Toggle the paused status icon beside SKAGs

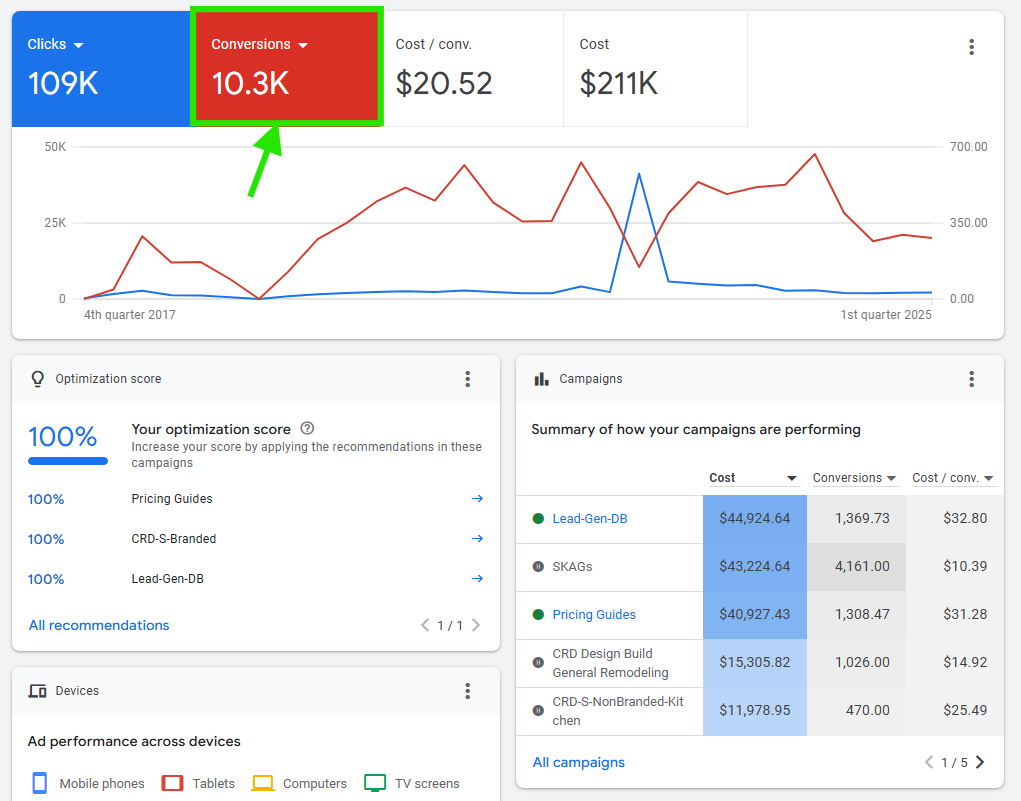pyautogui.click(x=537, y=565)
